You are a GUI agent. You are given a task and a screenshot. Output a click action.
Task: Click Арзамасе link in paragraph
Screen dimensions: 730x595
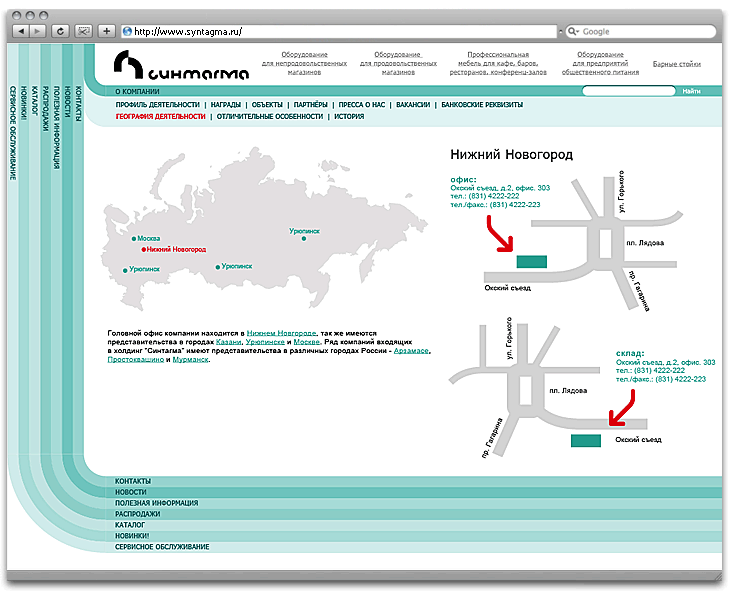click(411, 351)
